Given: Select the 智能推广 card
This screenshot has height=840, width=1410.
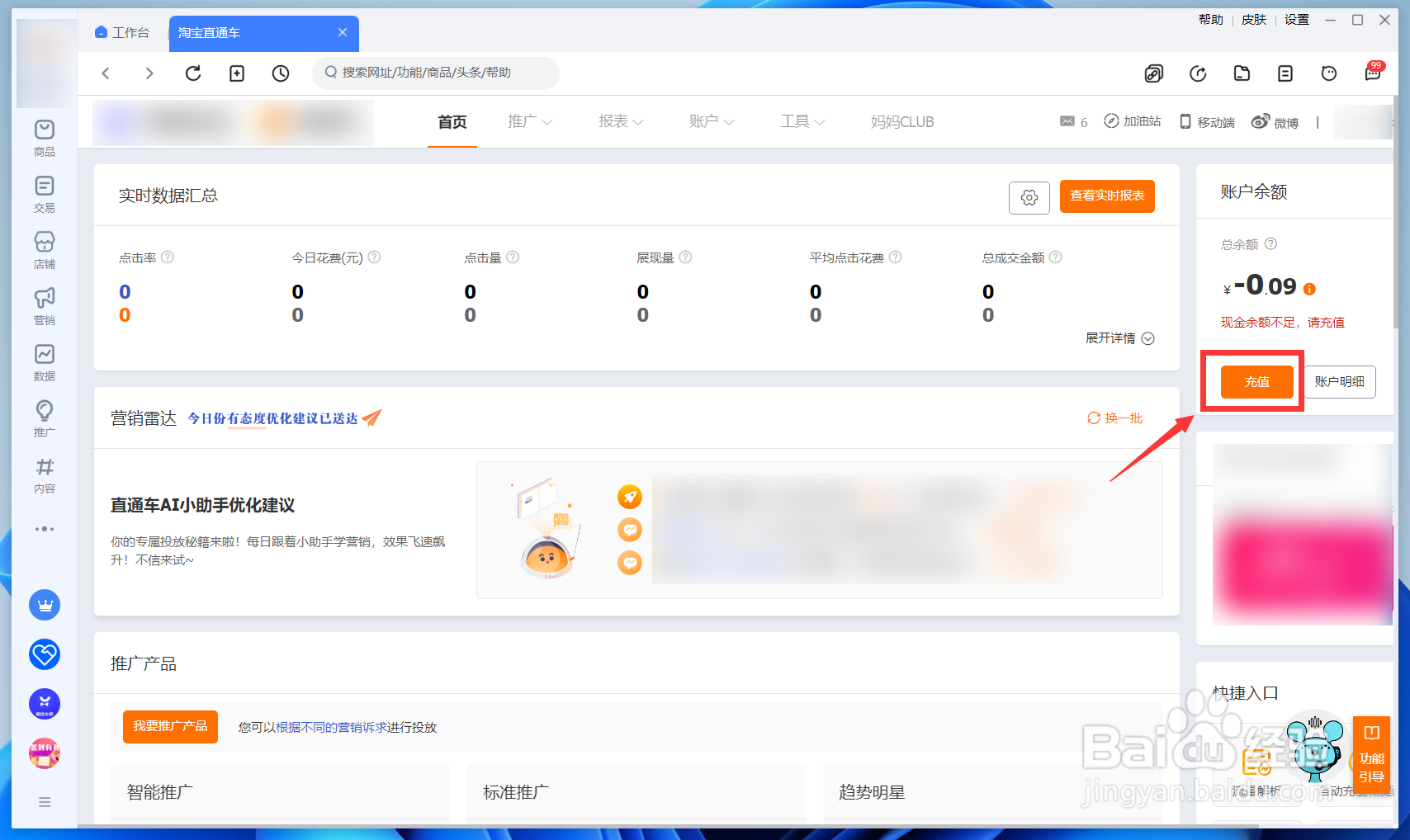Looking at the screenshot, I should point(281,792).
